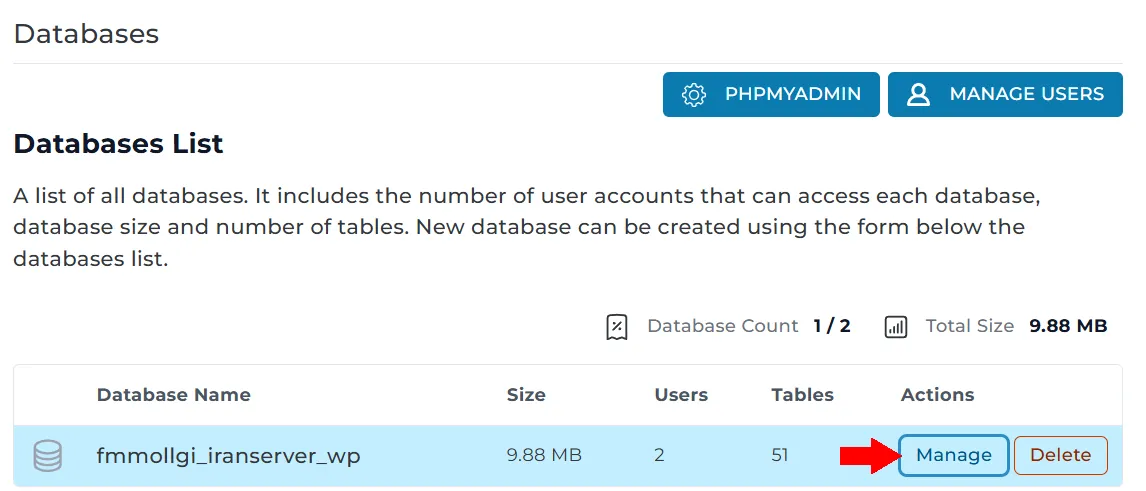Click the database stack icon beside fmmollgi_iranserver_wp

point(48,456)
